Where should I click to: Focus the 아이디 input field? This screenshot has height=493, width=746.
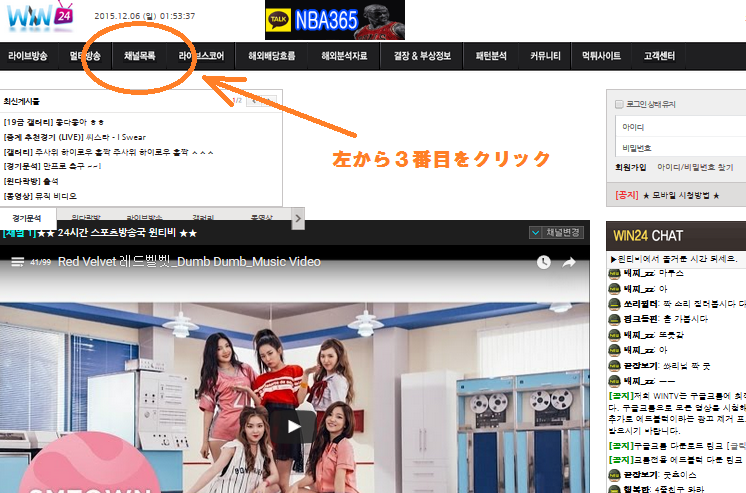[681, 127]
